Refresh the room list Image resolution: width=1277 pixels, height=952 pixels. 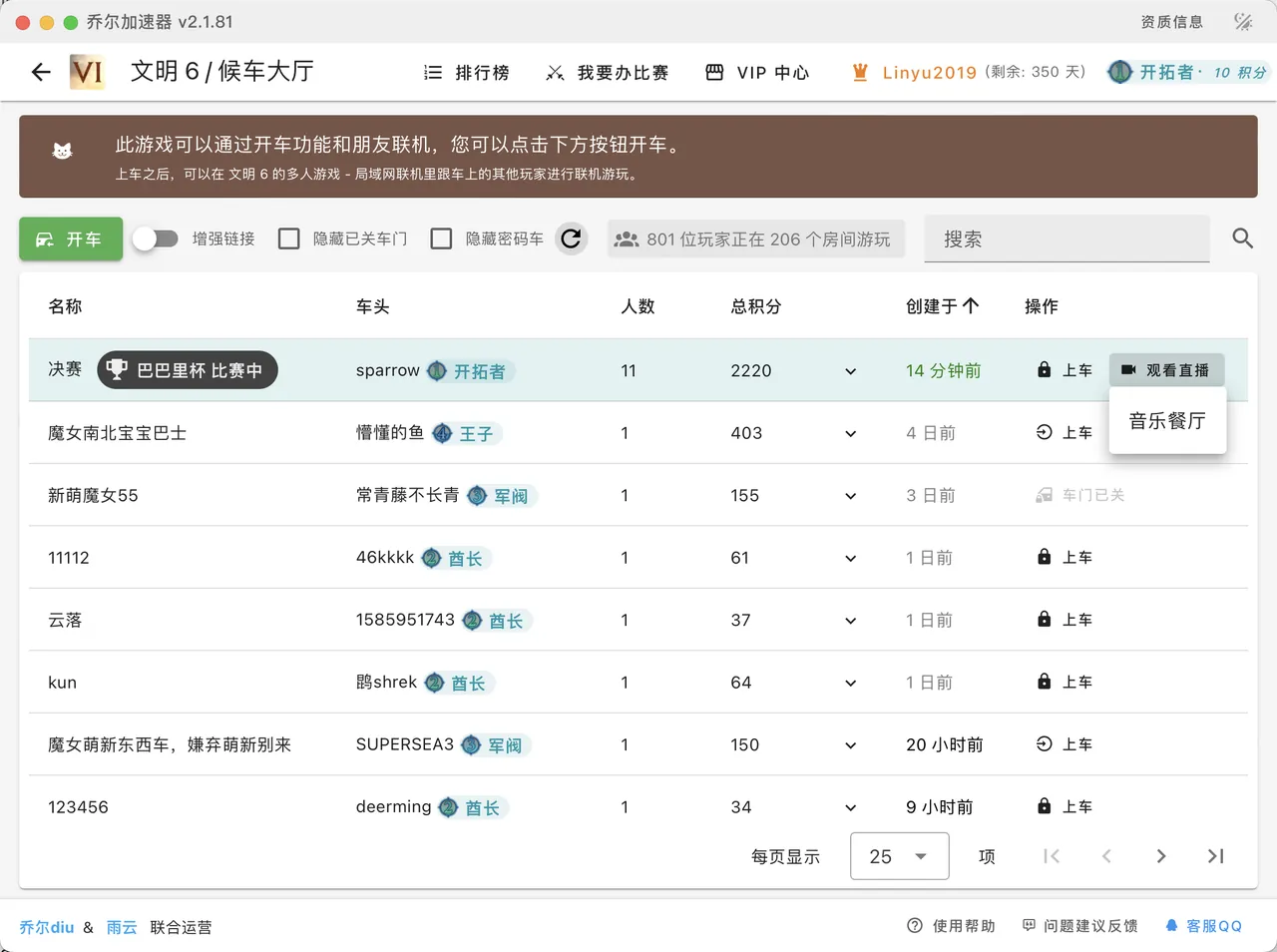click(x=572, y=239)
